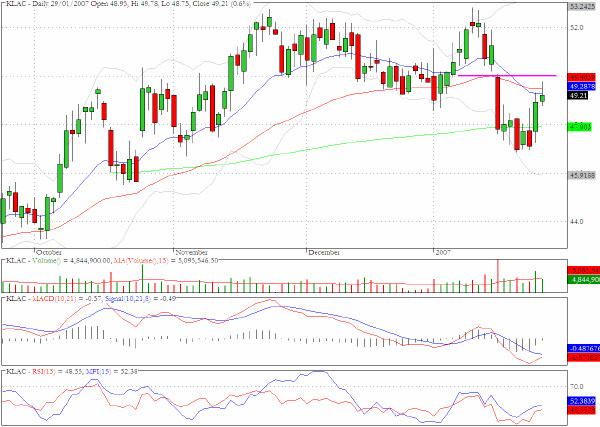The image size is (600, 427).
Task: Click the 45.9188 lower band price label
Action: pyautogui.click(x=582, y=175)
